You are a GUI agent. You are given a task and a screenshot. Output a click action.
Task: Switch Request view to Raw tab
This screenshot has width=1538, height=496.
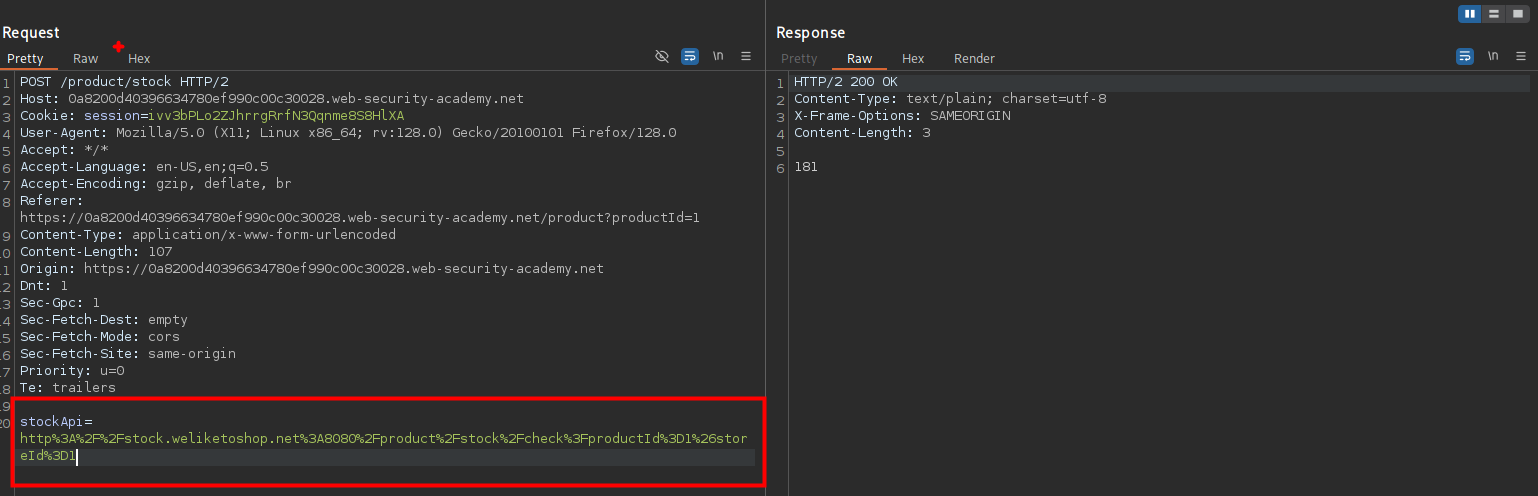[86, 59]
